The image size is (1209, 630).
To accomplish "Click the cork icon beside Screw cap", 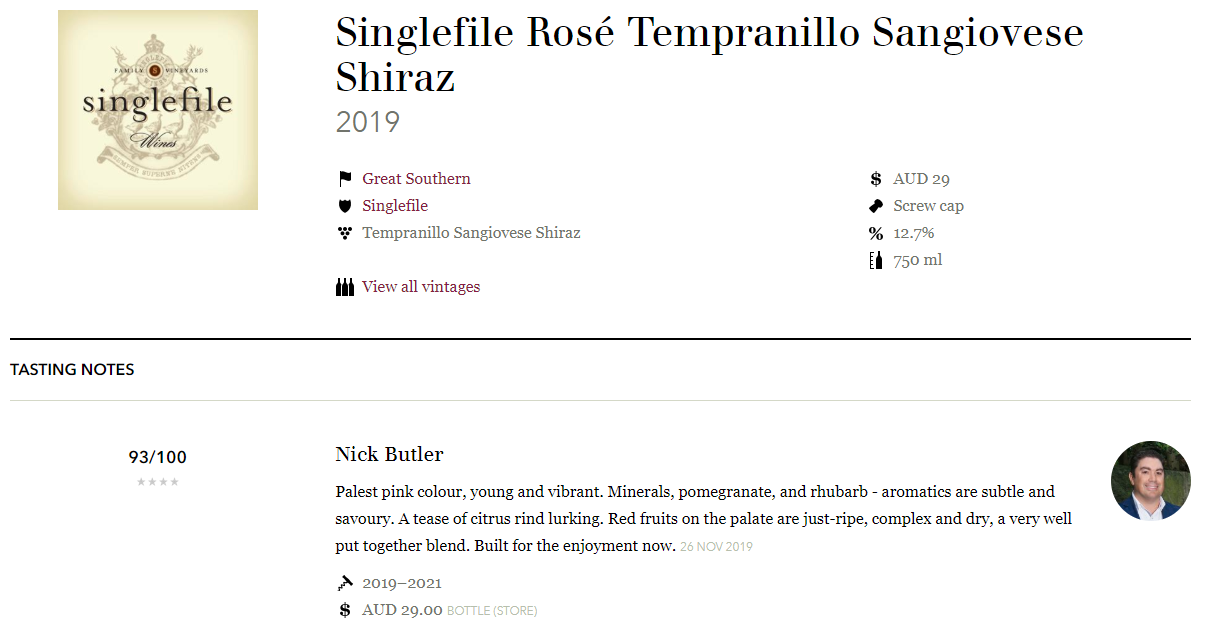I will click(x=876, y=206).
